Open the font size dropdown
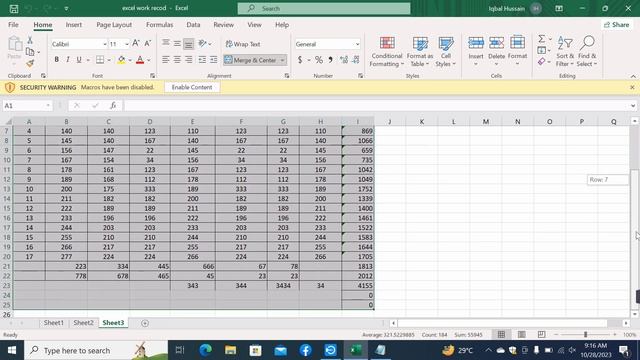Viewport: 640px width, 360px height. point(127,44)
